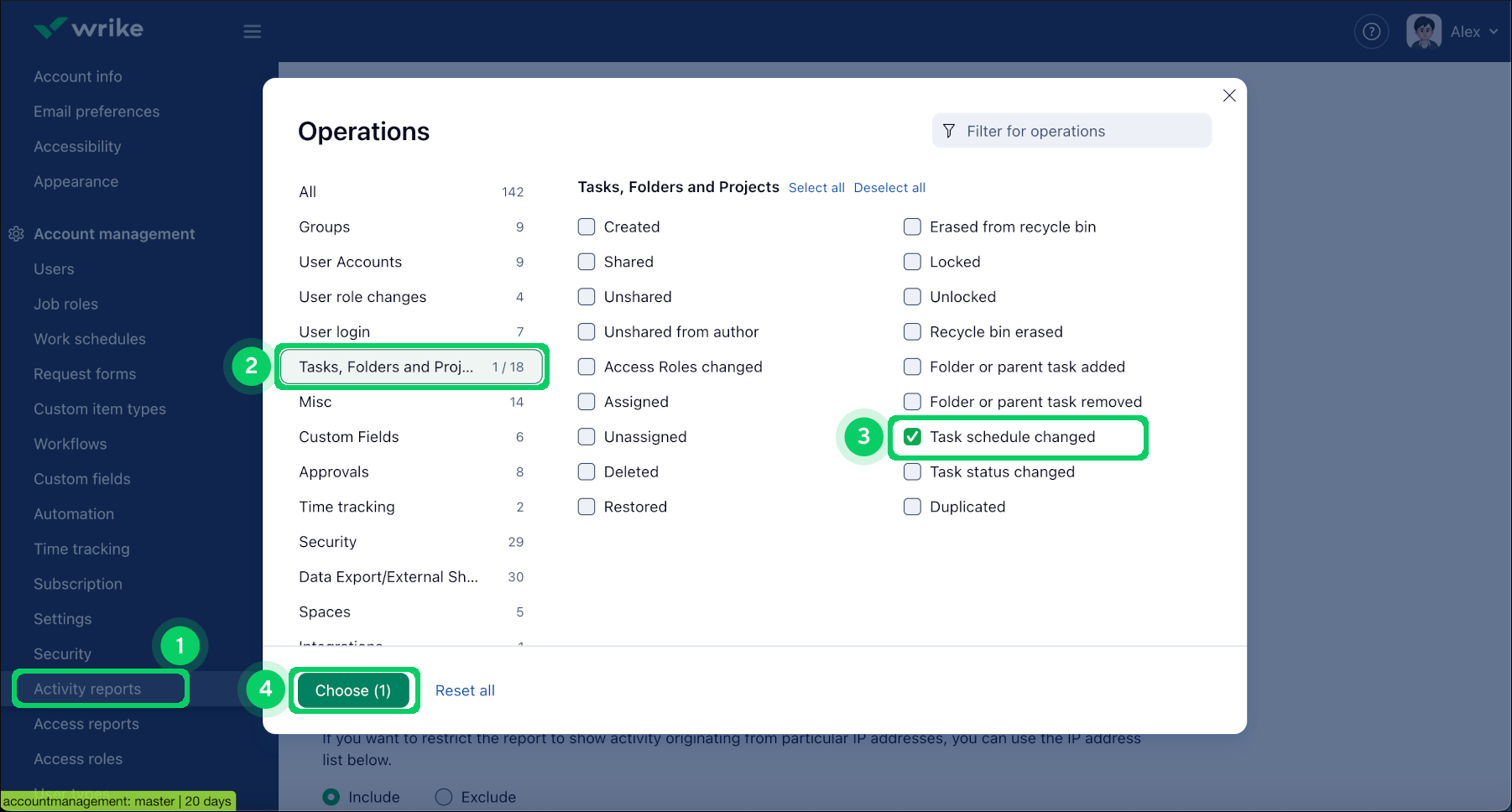Open the Custom Fields operations category
Viewport: 1512px width, 812px height.
click(x=349, y=437)
